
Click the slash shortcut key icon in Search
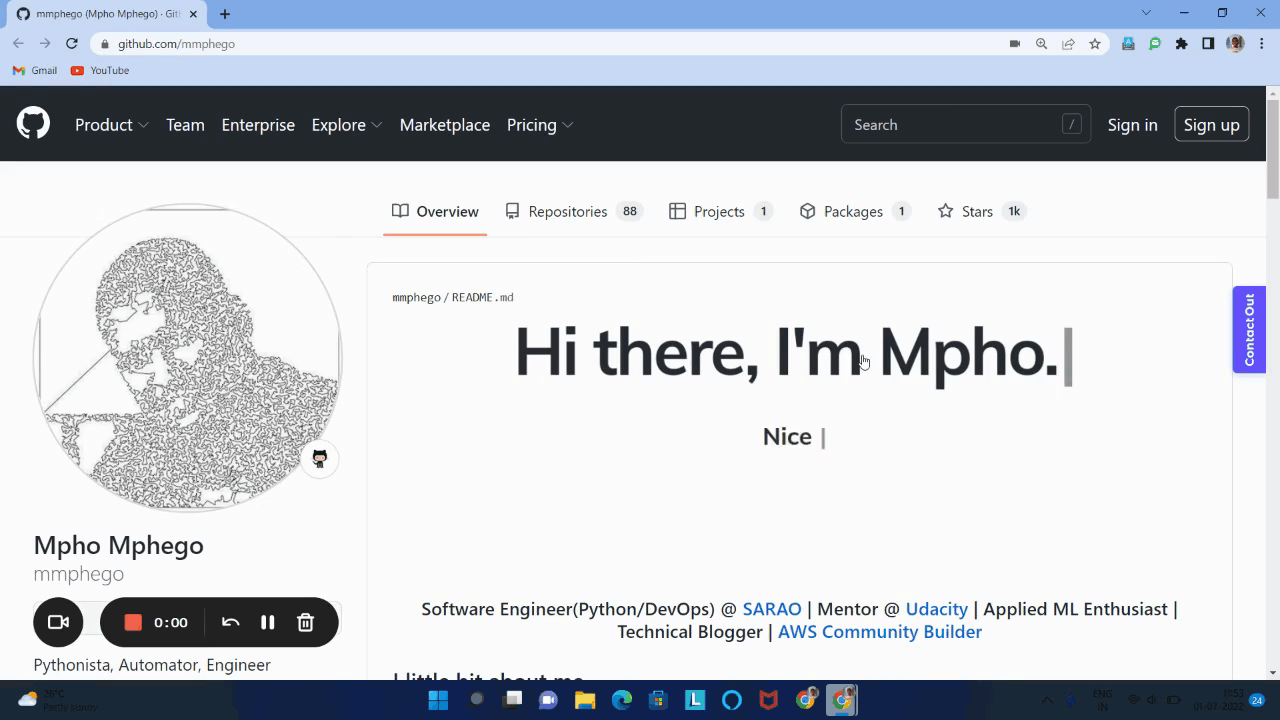point(1072,124)
